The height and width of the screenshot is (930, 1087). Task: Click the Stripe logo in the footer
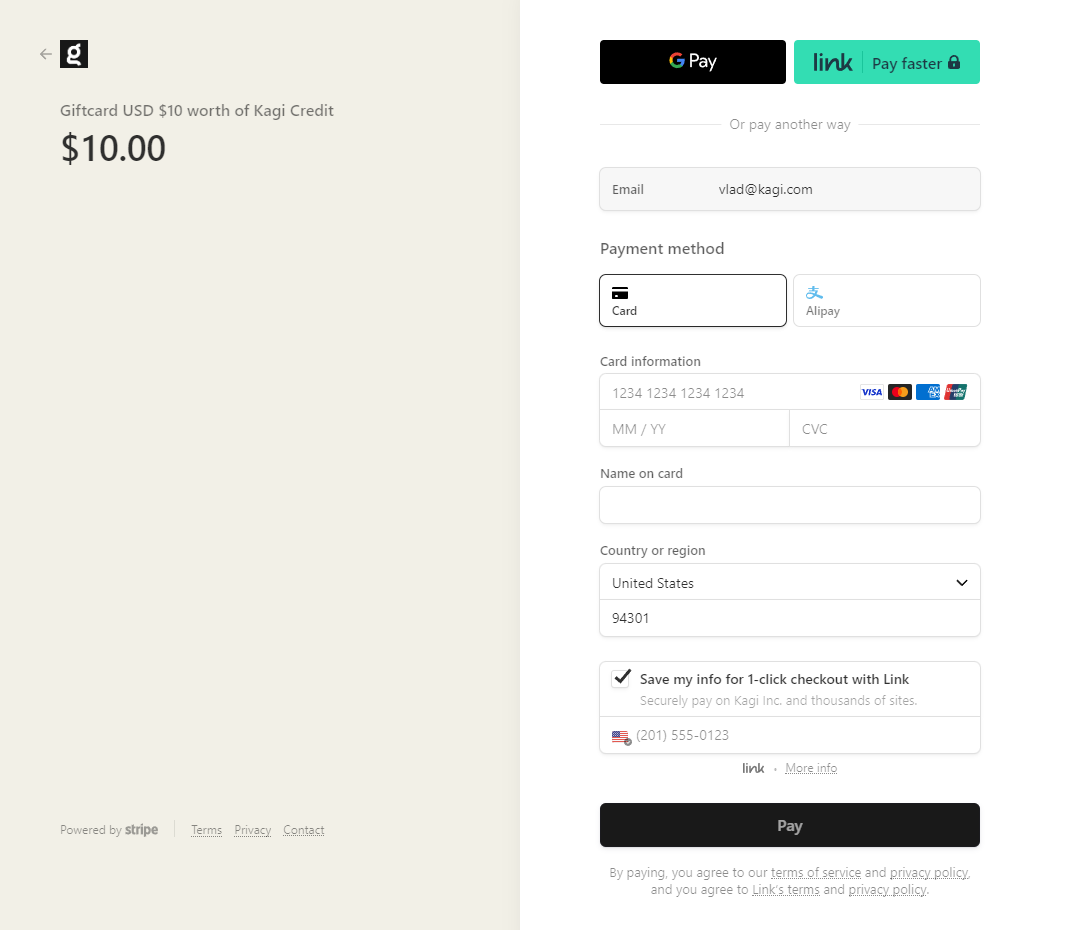click(x=141, y=829)
